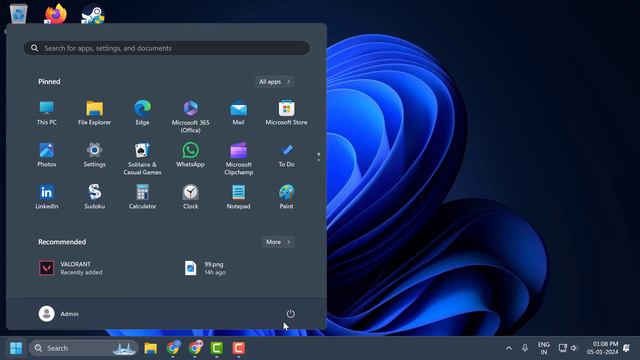
Task: Show hidden system tray icons
Action: pos(509,348)
